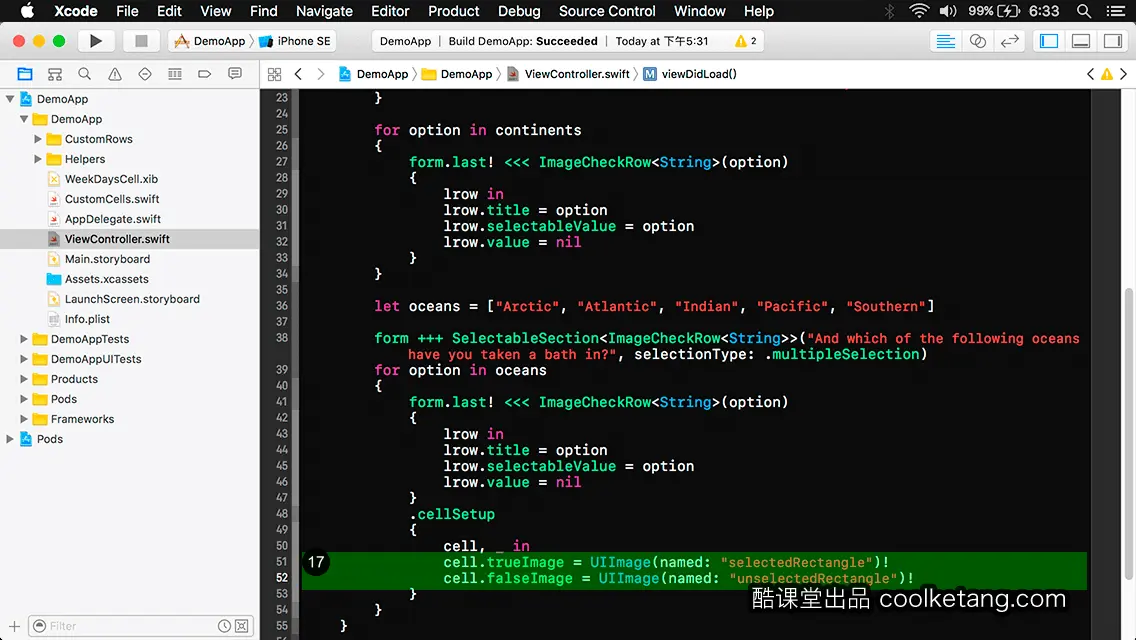Open AppDelegate.swift file

(112, 219)
